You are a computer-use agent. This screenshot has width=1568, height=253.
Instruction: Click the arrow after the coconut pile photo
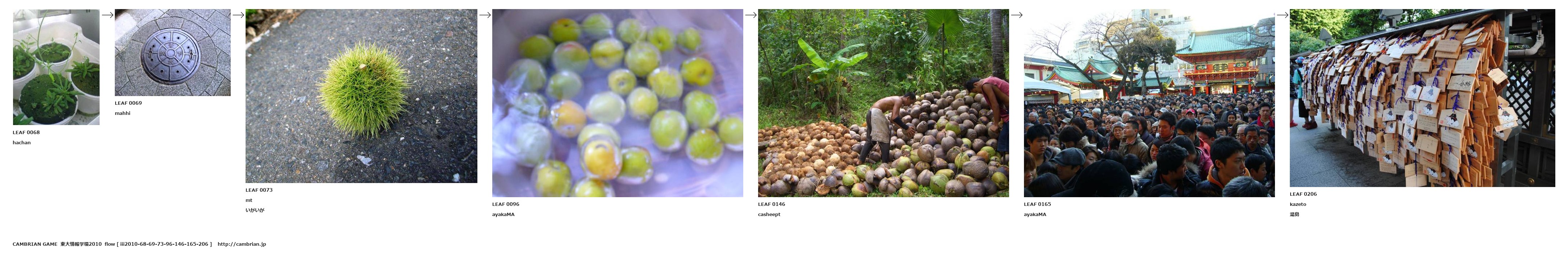pyautogui.click(x=1016, y=15)
